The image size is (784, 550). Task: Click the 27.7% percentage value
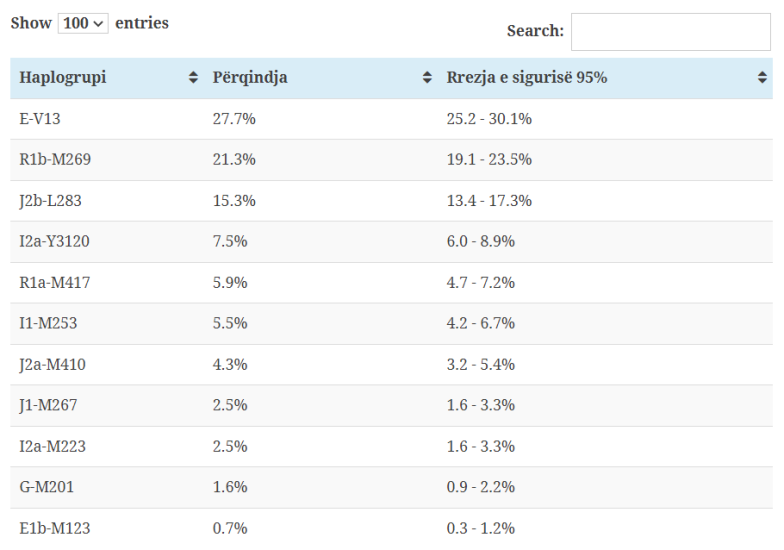point(234,119)
